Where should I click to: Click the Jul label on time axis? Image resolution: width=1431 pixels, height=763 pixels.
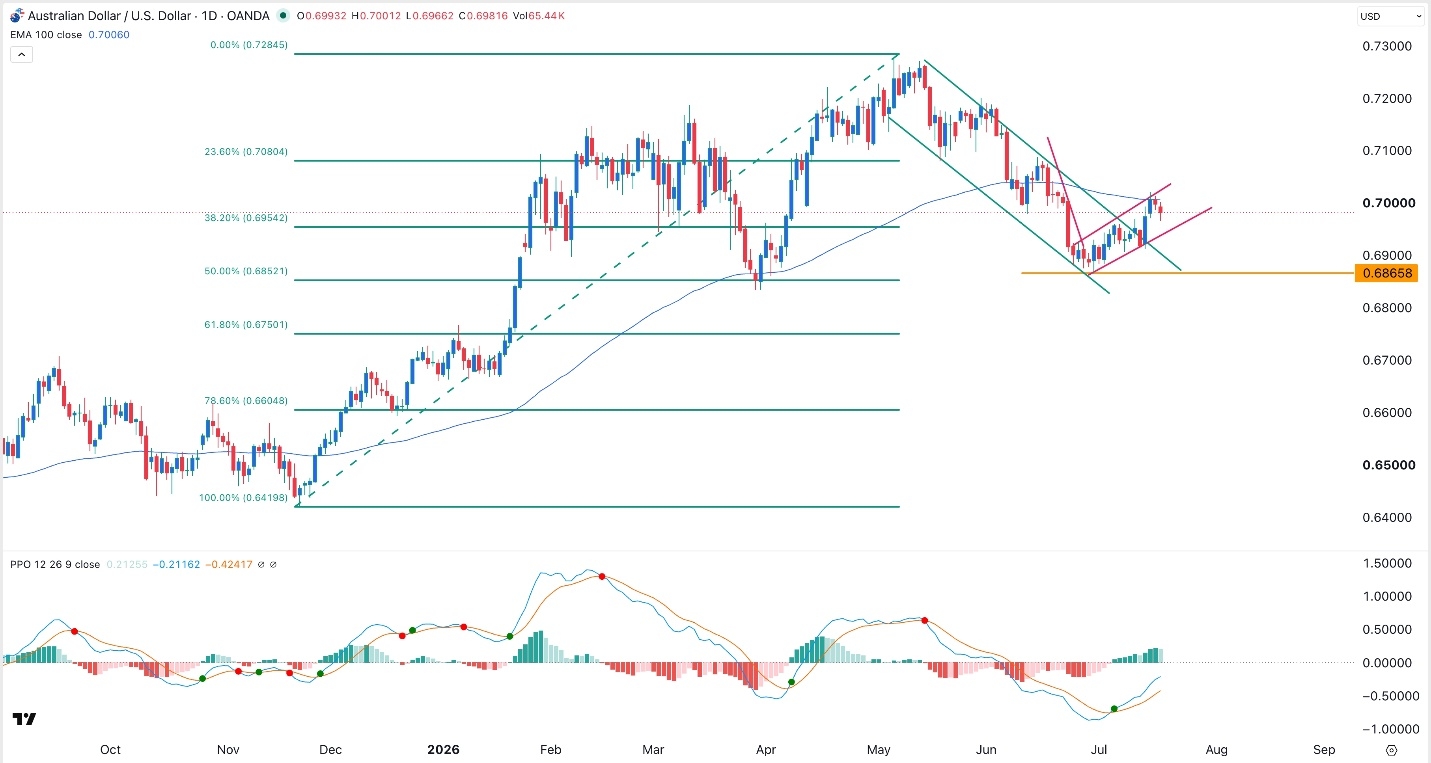click(1098, 749)
